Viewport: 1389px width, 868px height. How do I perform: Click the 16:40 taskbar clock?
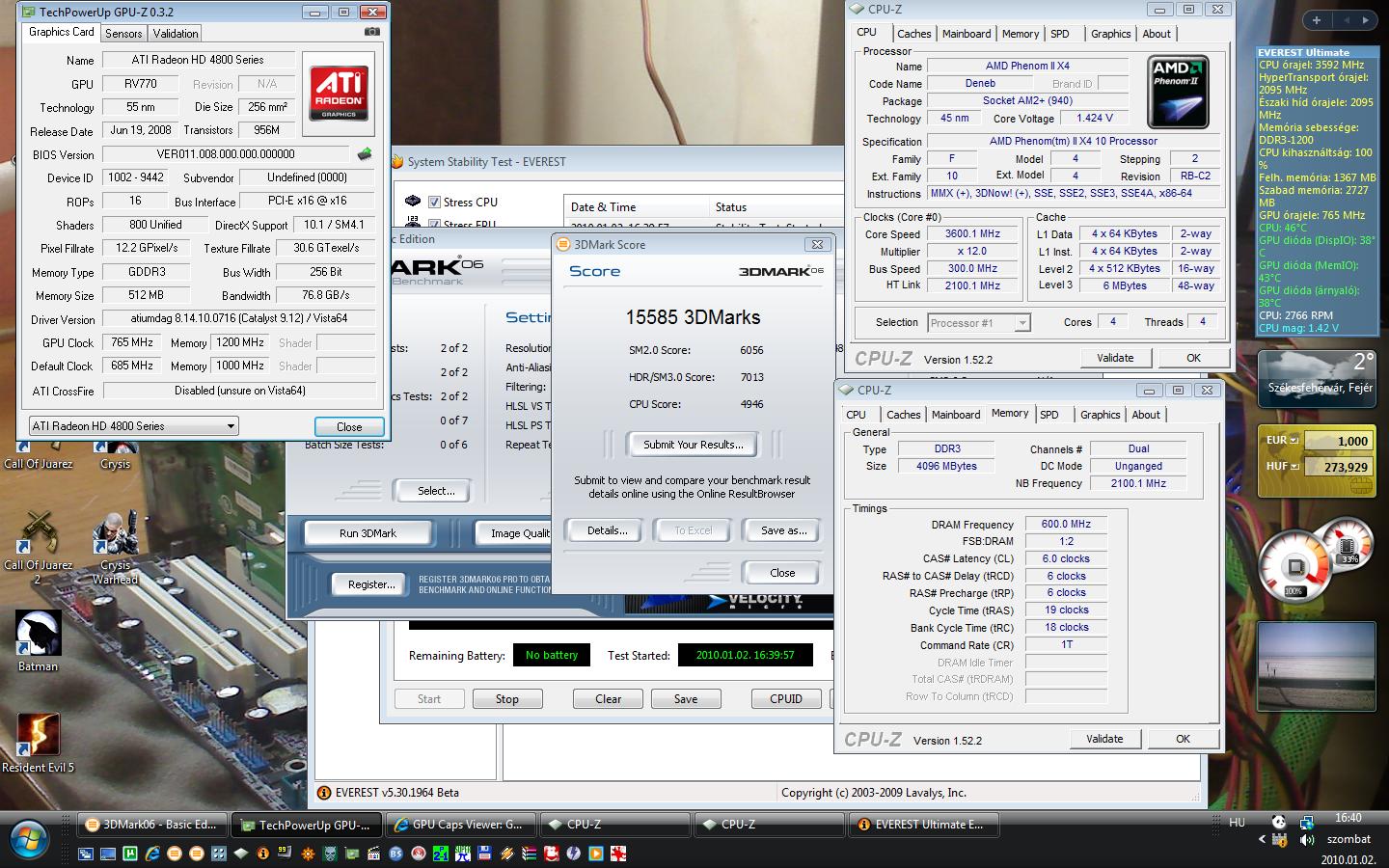(x=1348, y=818)
